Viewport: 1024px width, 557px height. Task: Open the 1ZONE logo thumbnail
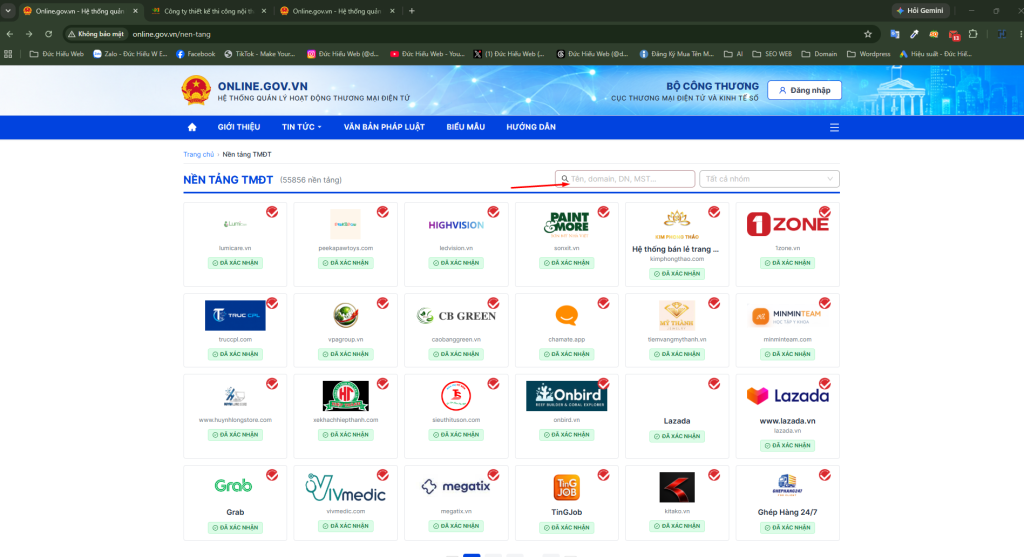(788, 224)
